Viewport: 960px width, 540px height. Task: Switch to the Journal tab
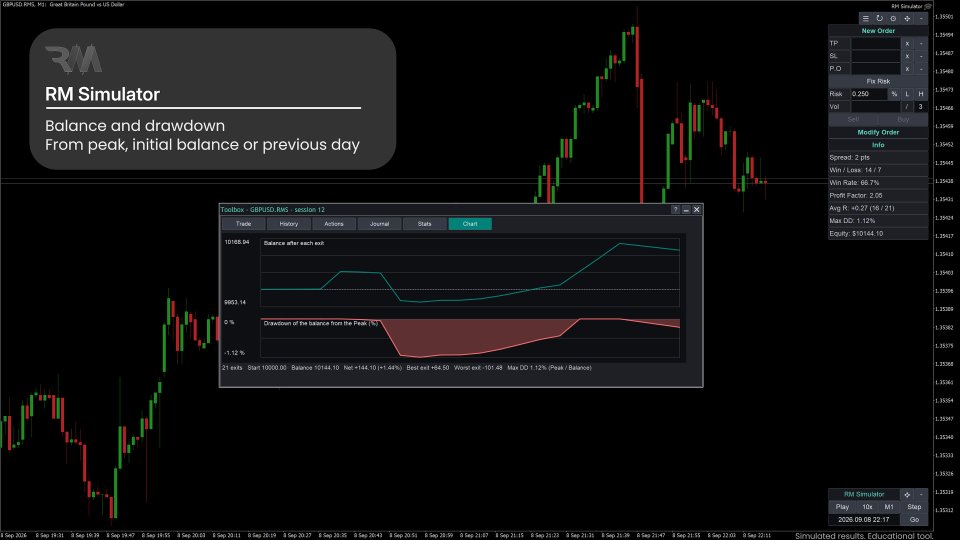point(380,224)
